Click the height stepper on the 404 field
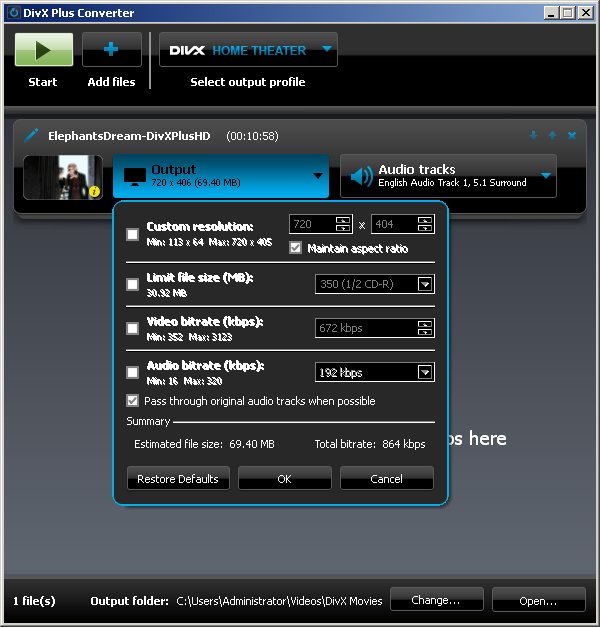This screenshot has height=627, width=600. pyautogui.click(x=425, y=224)
